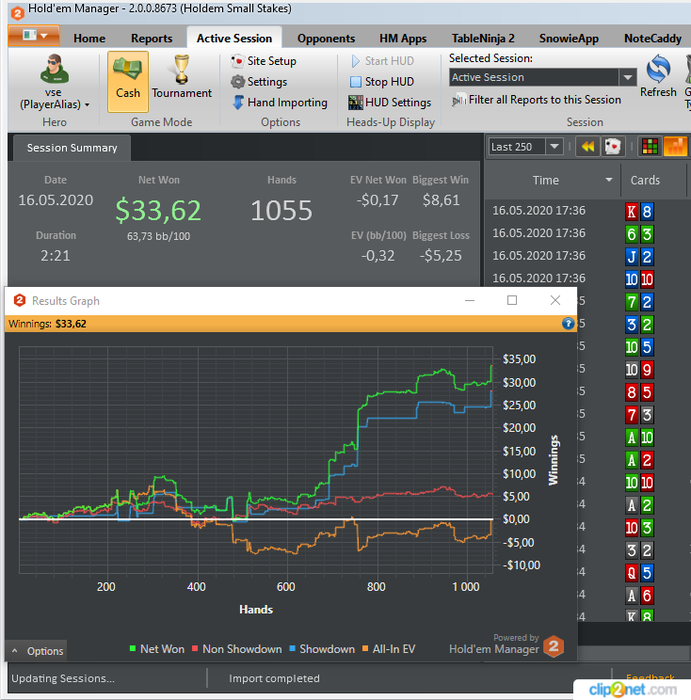Click the Winnings $33,62 header bar
This screenshot has height=700, width=691.
[x=290, y=324]
